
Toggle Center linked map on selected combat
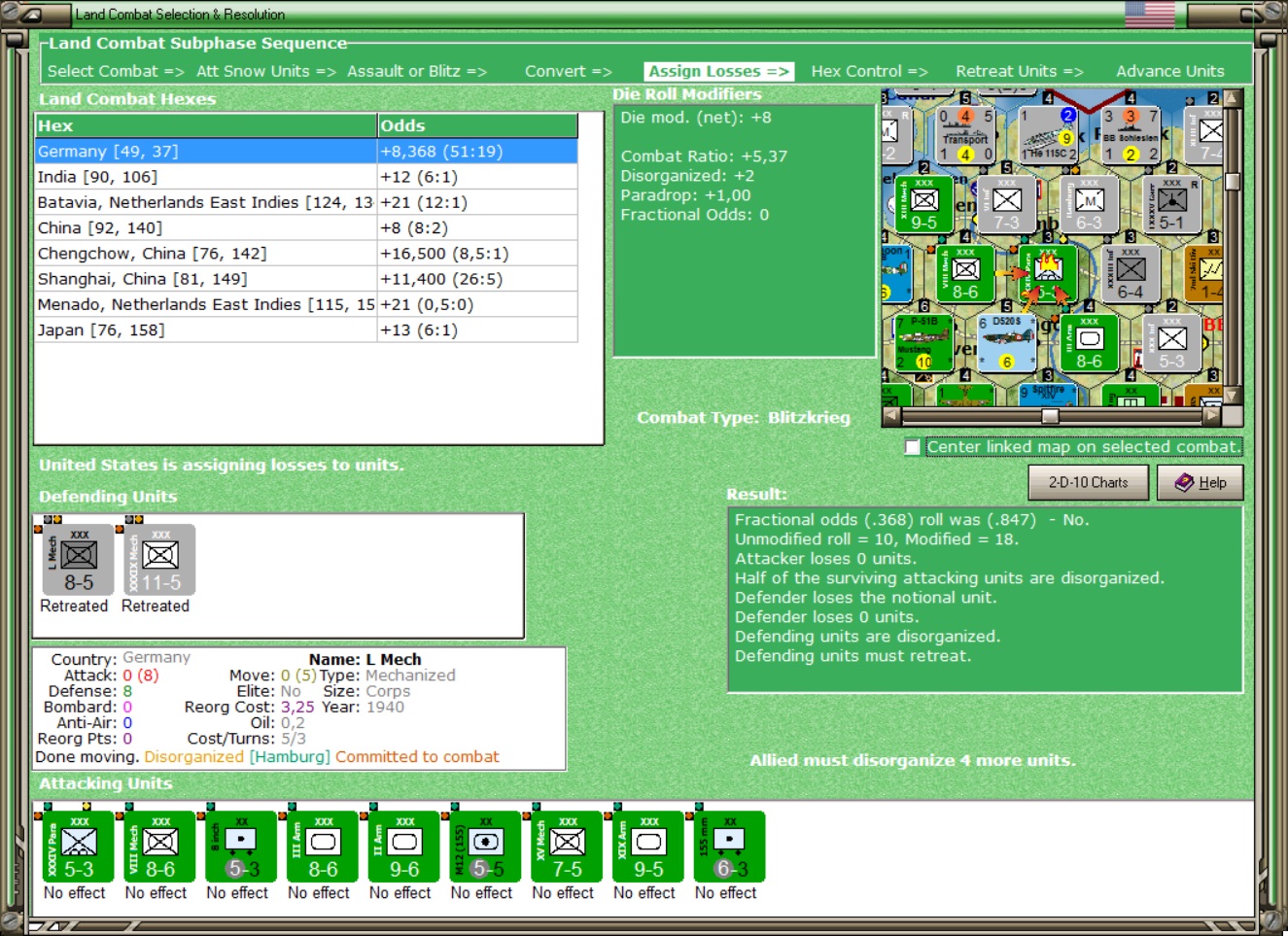point(912,447)
